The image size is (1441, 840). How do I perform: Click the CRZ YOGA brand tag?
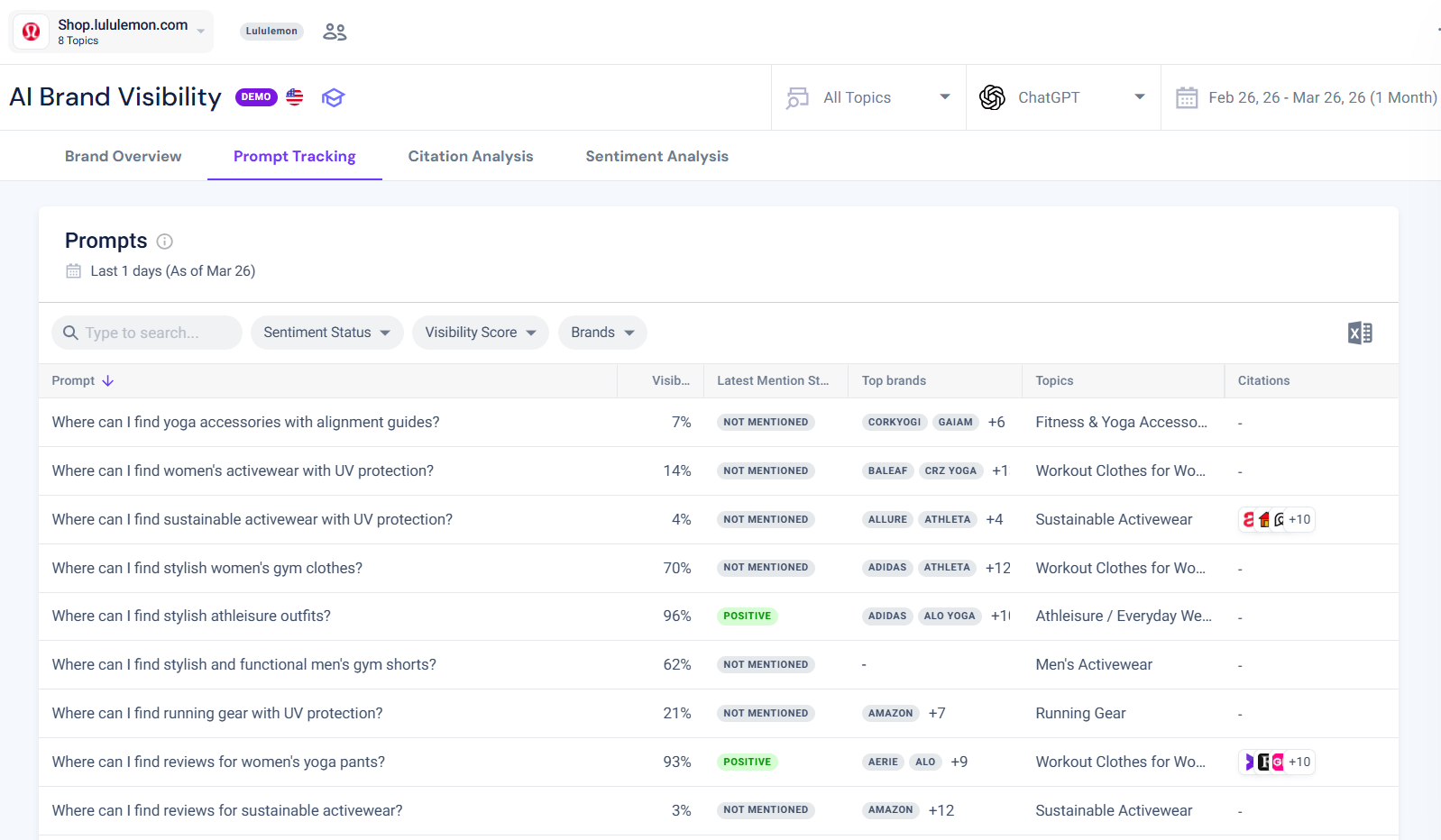click(950, 470)
